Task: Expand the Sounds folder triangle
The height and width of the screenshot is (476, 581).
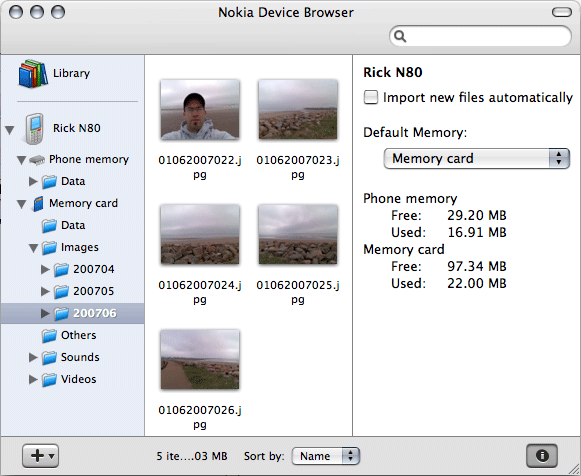Action: [x=33, y=357]
